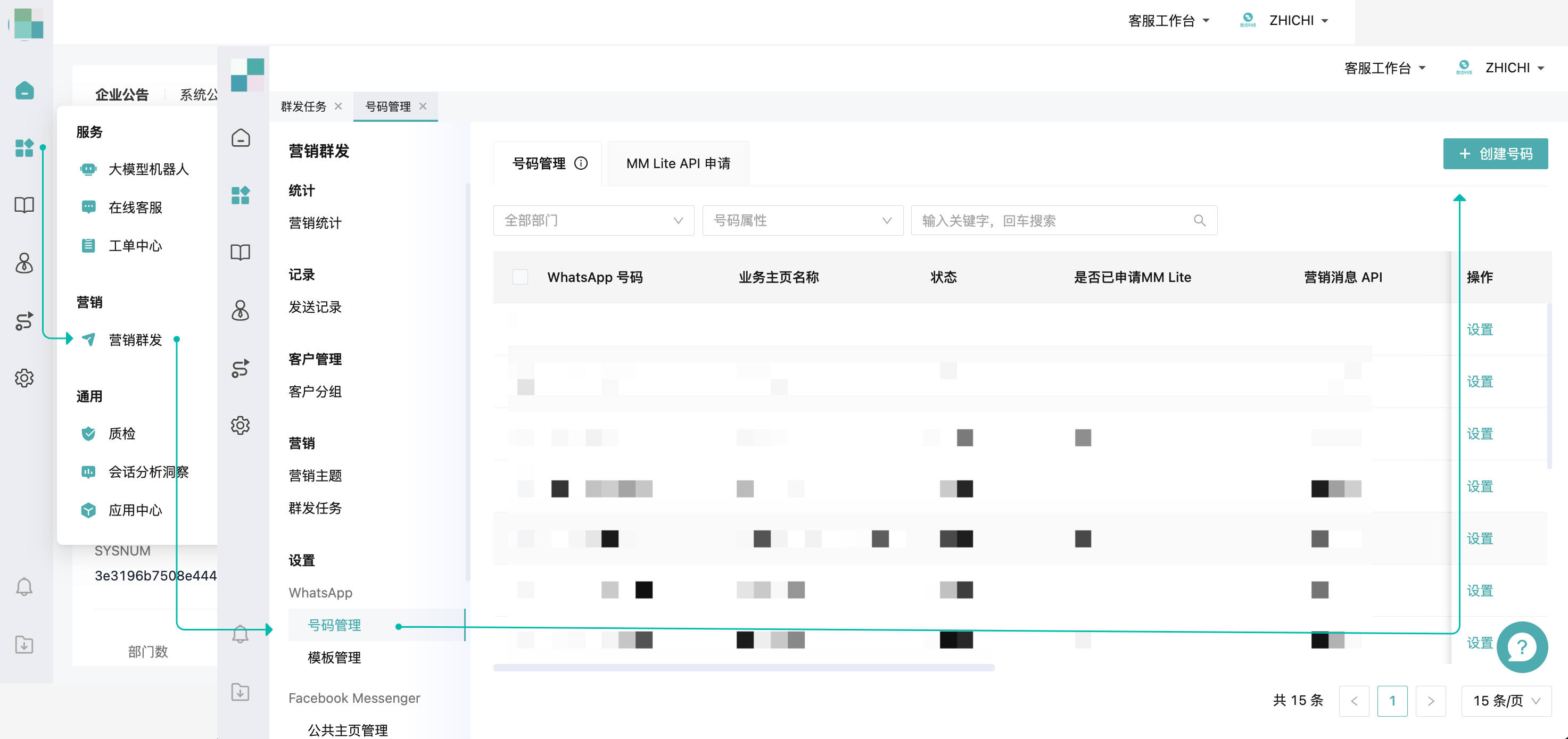
Task: Click the horizontal table scrollbar
Action: (743, 667)
